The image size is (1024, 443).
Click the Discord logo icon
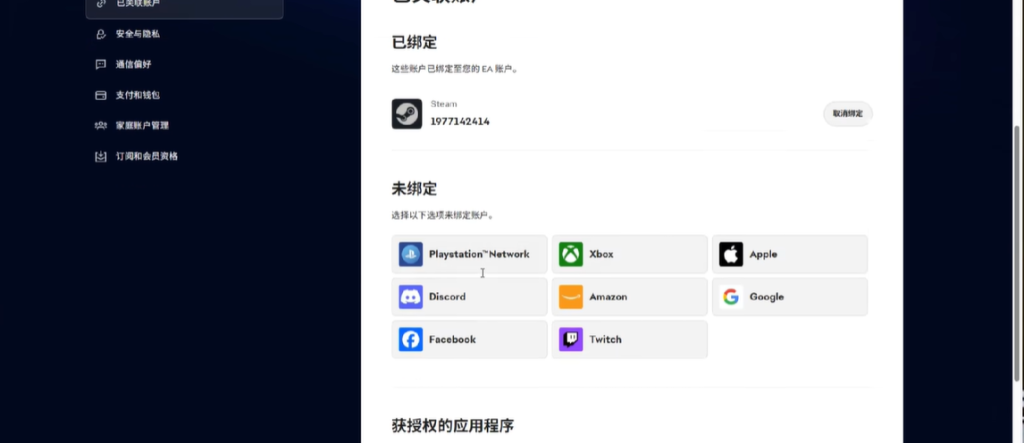click(411, 297)
